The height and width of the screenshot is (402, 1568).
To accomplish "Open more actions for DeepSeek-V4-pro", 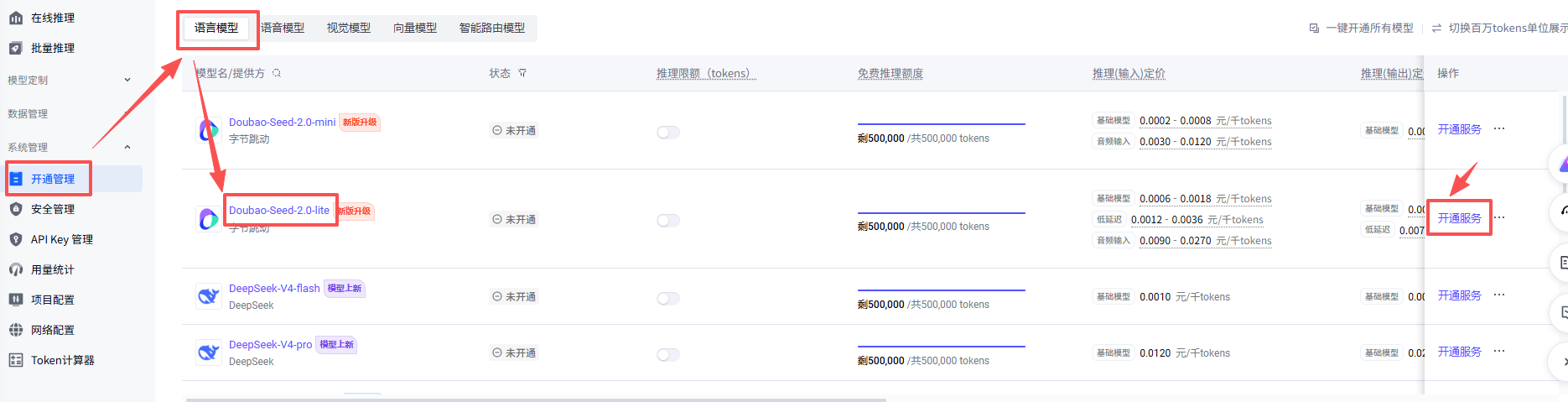I will point(1499,352).
